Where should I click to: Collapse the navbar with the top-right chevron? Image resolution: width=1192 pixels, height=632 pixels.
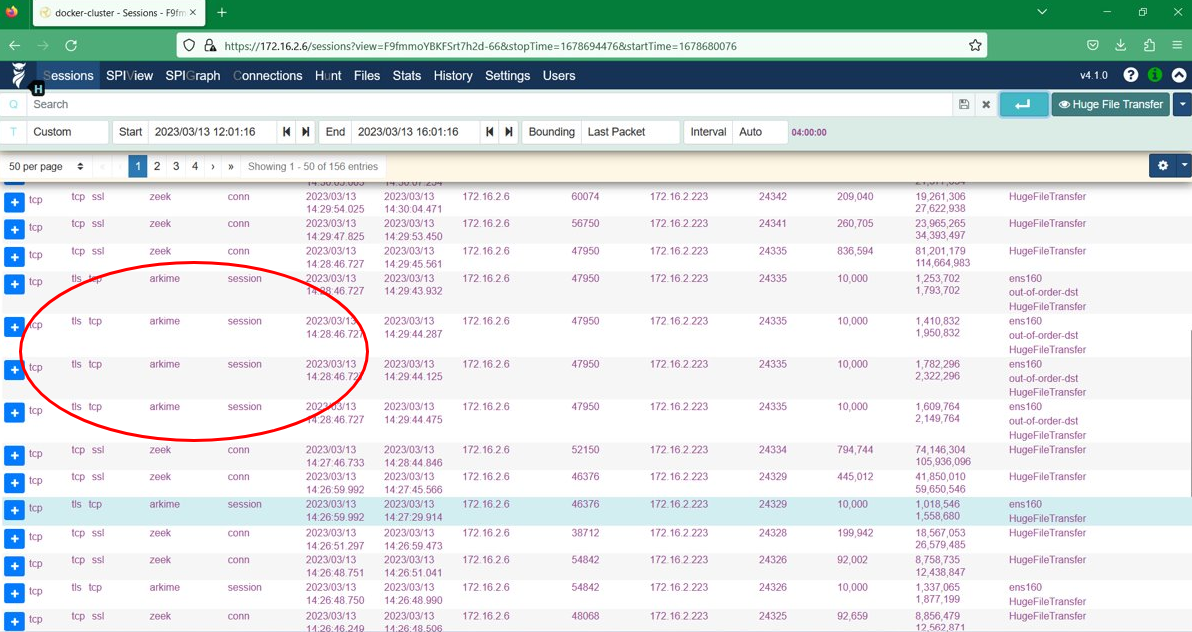(1179, 75)
